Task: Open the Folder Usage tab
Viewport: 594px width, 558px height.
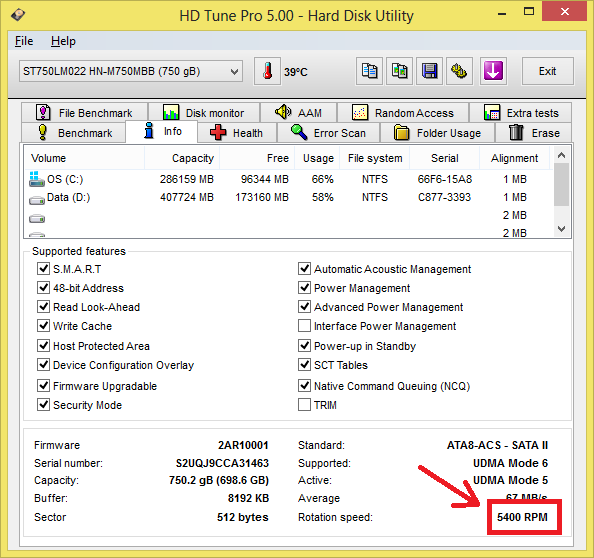Action: (x=438, y=133)
